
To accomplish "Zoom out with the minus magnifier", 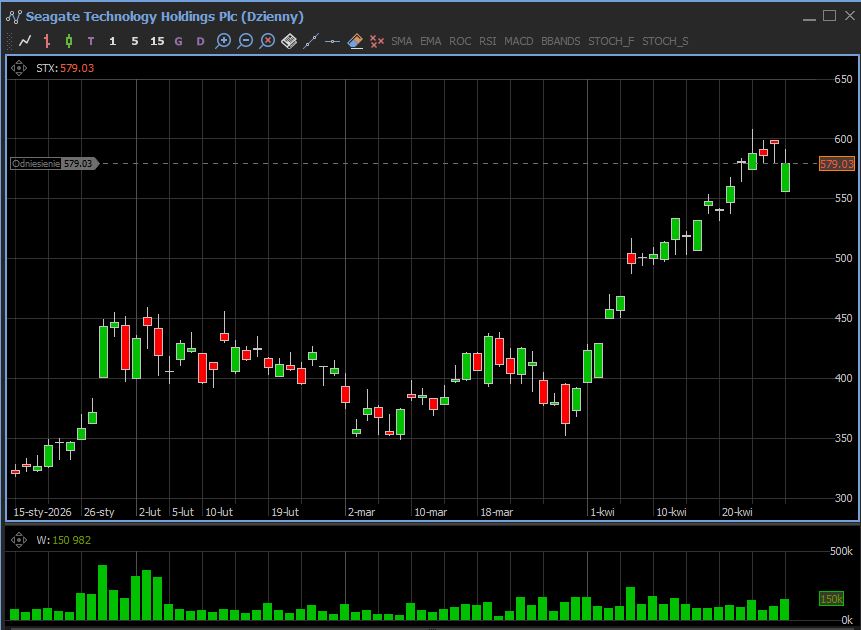I will (245, 41).
